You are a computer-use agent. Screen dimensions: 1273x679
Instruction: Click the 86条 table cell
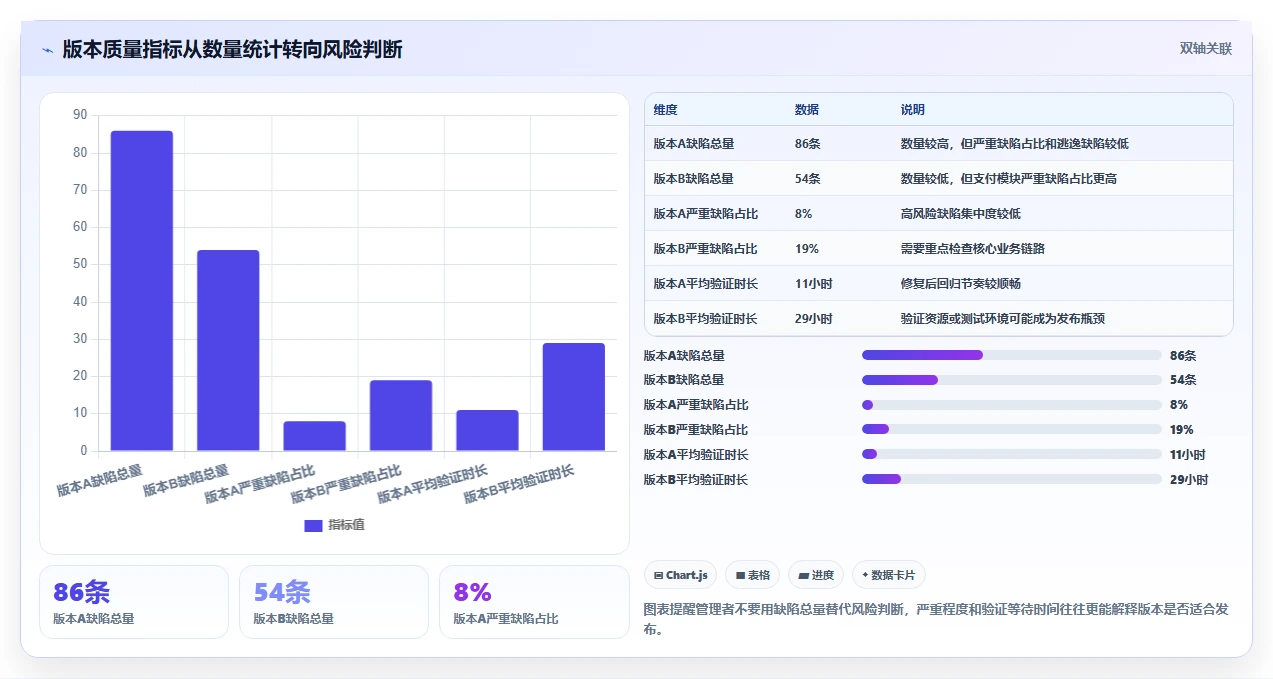click(808, 144)
